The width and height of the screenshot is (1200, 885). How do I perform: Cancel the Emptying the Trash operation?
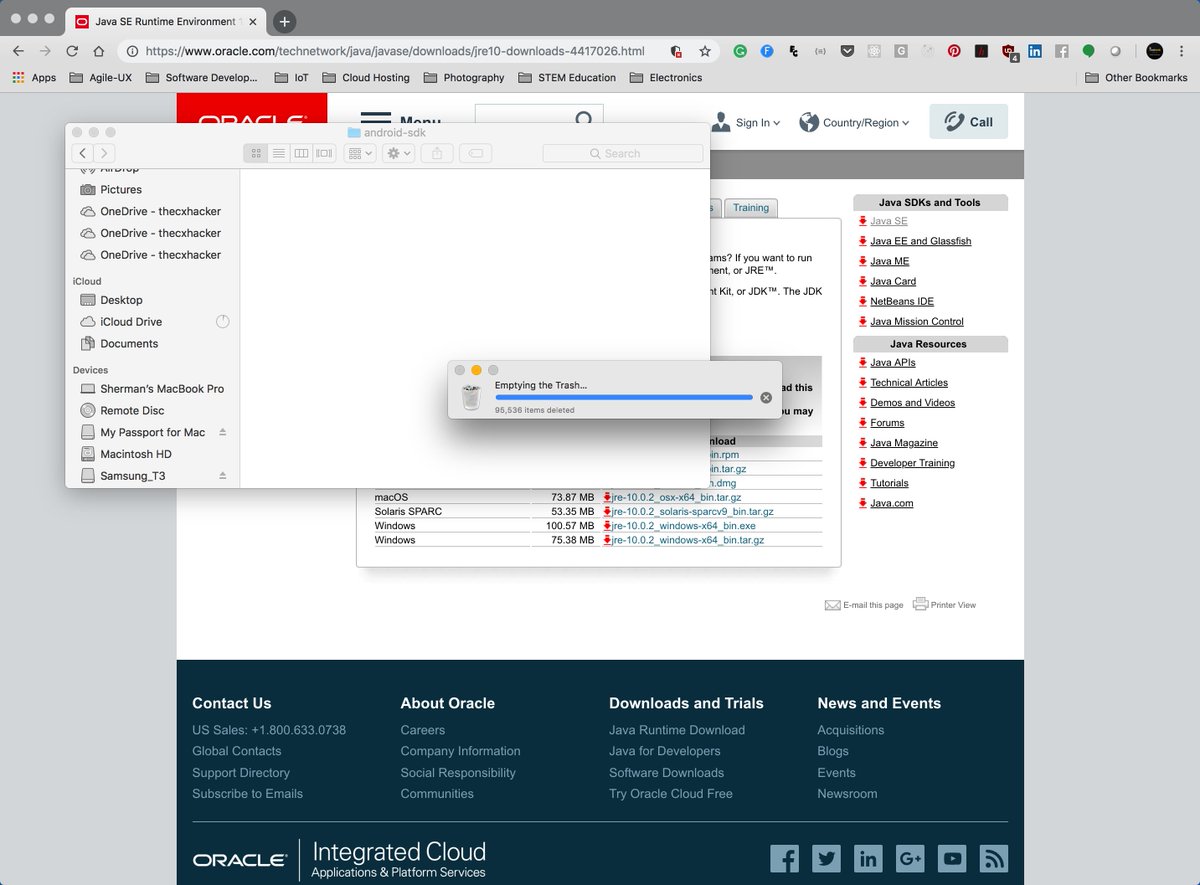point(766,397)
